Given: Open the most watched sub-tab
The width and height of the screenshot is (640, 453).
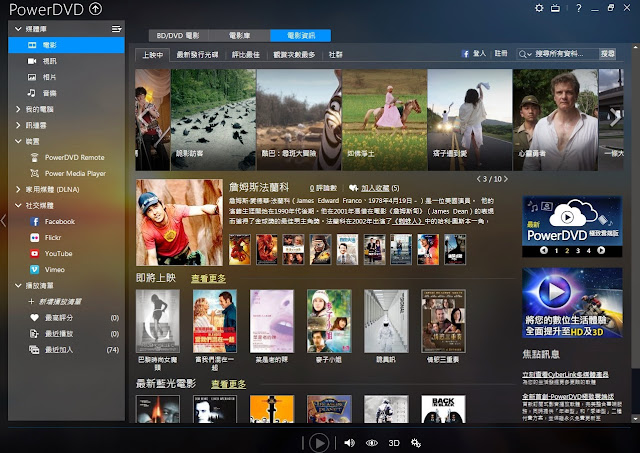Looking at the screenshot, I should 294,54.
